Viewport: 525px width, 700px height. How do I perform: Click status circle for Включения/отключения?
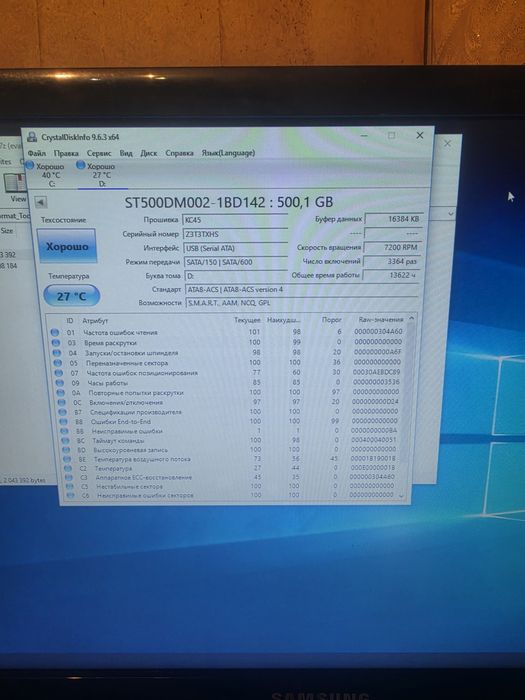pos(62,402)
